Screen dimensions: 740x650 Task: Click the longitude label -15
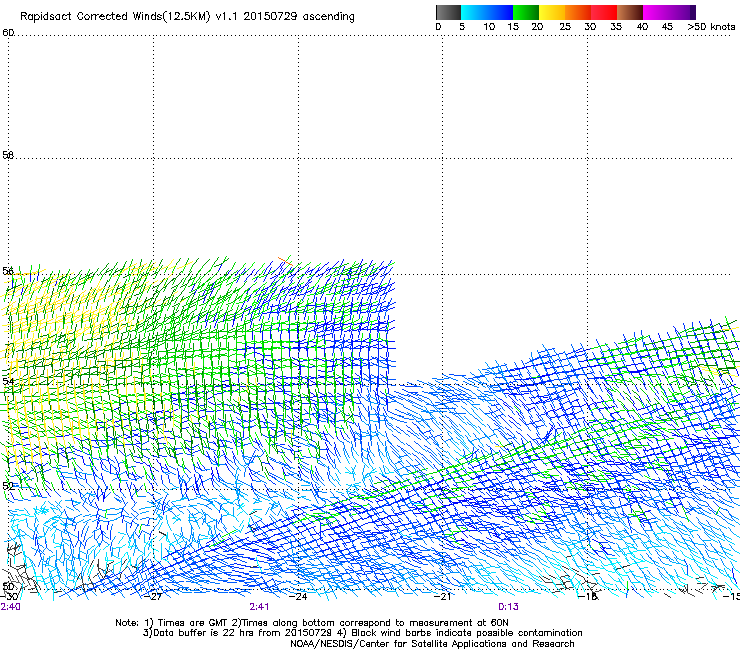pos(732,596)
